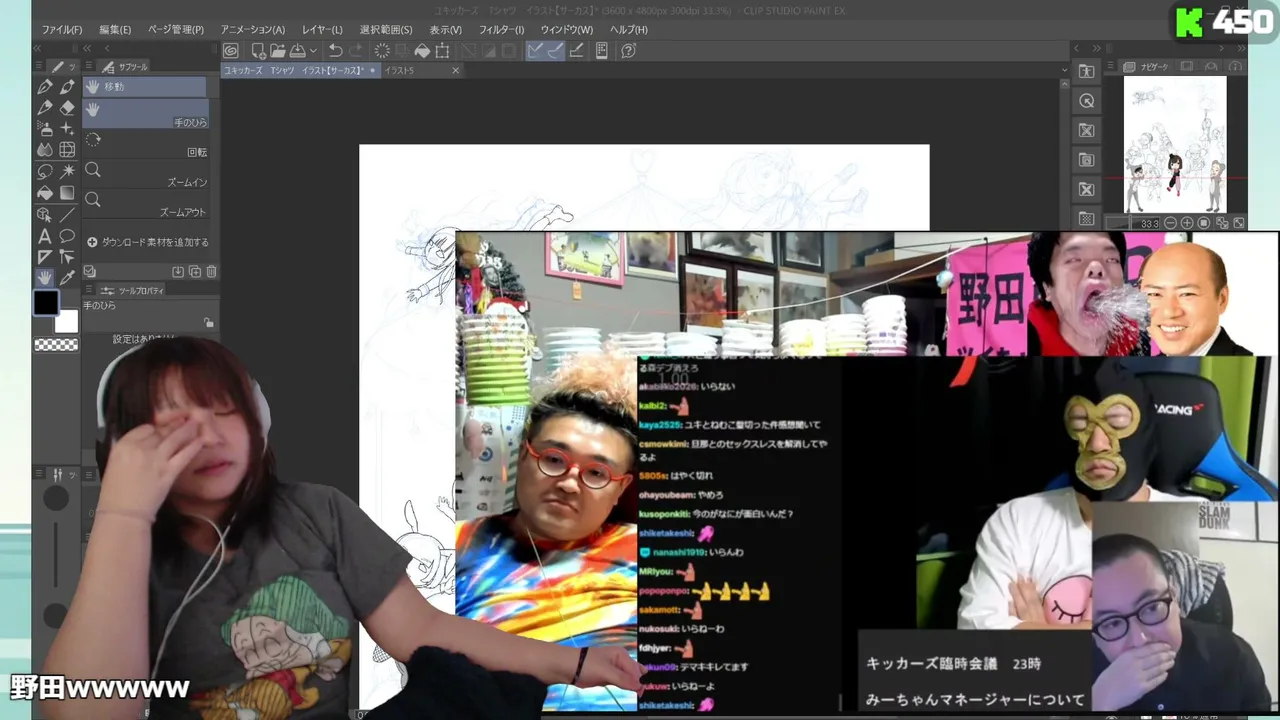Select the 手のひら sub tool

pos(145,114)
